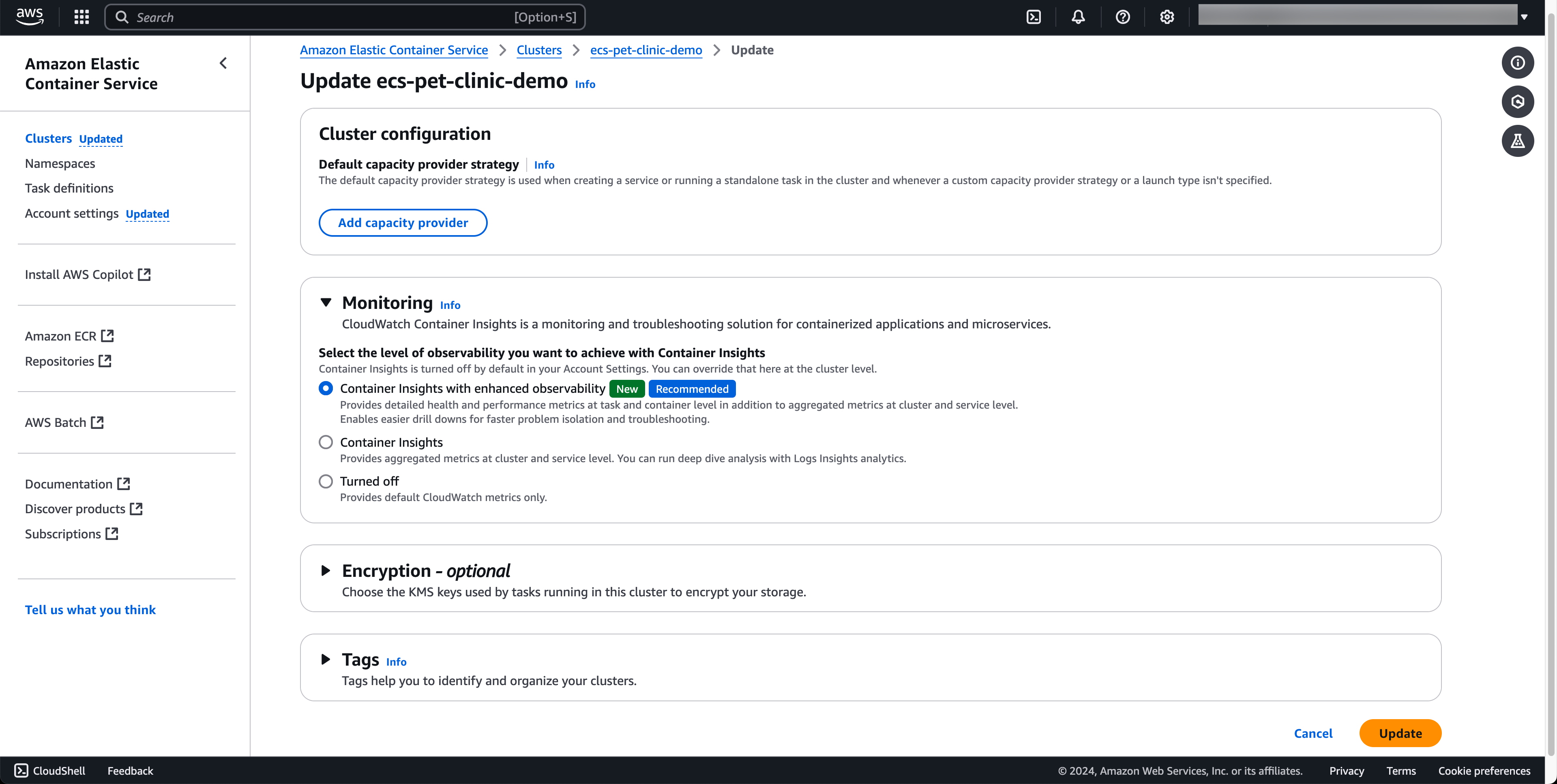The image size is (1557, 784).
Task: Expand the Encryption optional section
Action: pyautogui.click(x=326, y=571)
